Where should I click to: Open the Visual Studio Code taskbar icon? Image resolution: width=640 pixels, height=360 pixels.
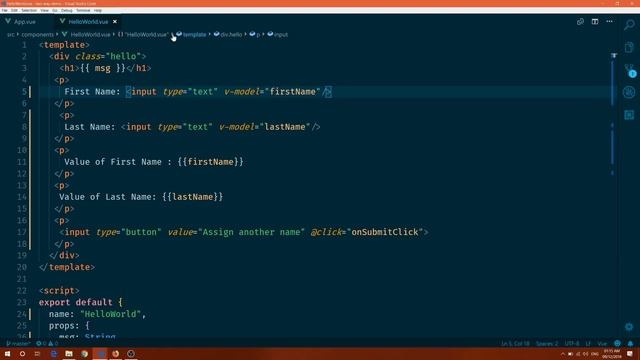100,353
